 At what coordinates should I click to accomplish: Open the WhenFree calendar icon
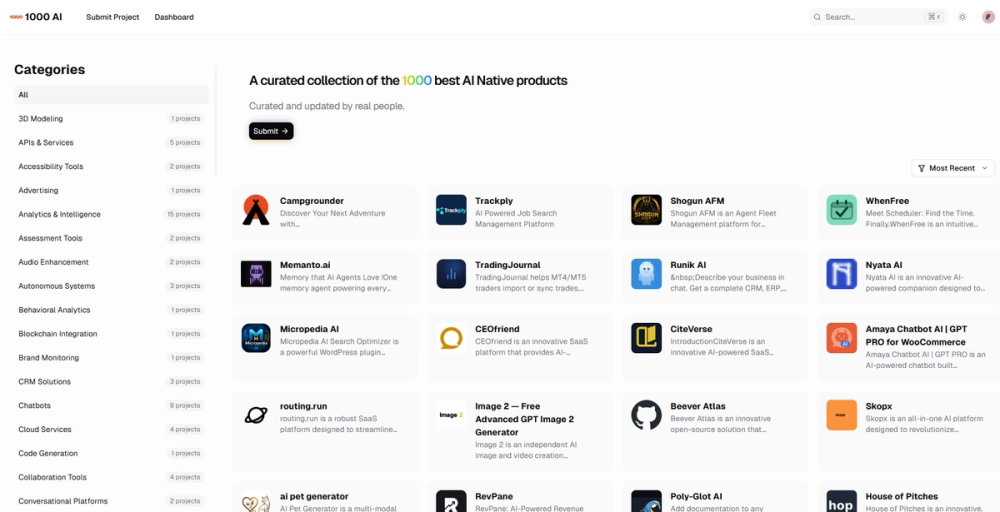pyautogui.click(x=841, y=210)
